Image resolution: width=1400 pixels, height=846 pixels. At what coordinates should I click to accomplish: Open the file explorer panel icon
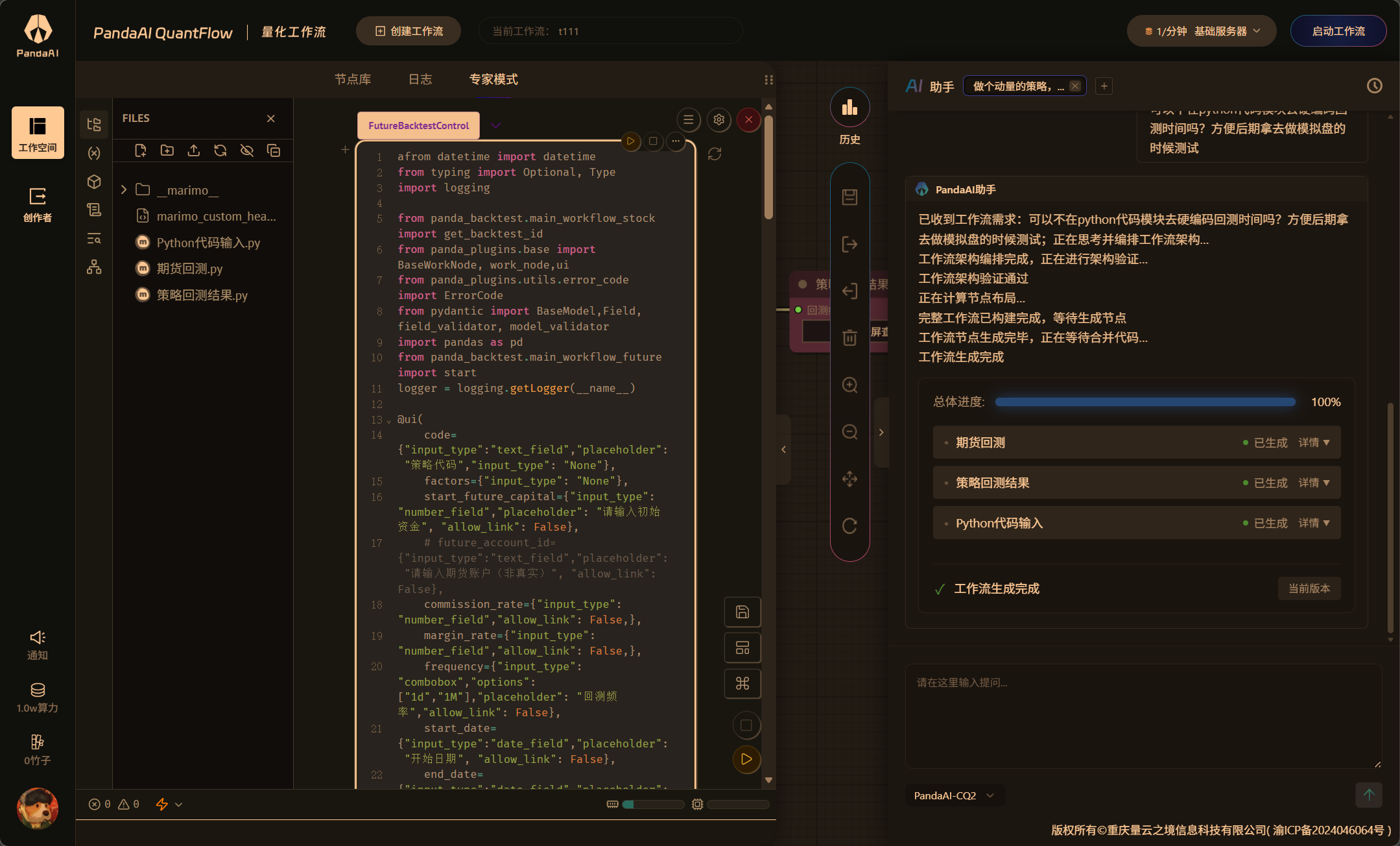(x=94, y=125)
